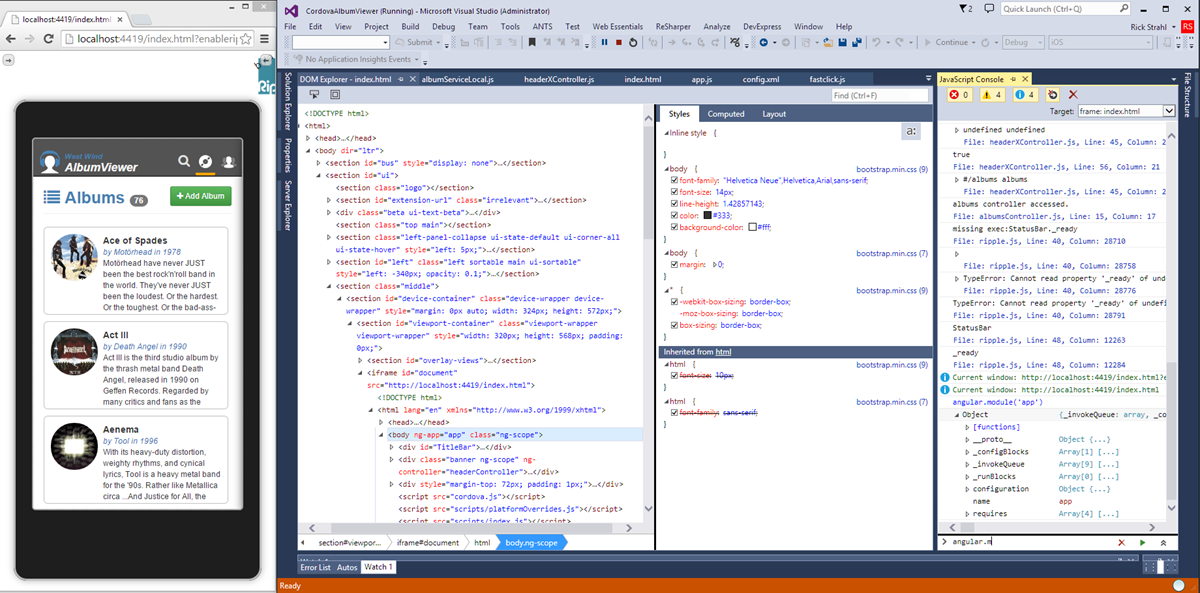Image resolution: width=1200 pixels, height=593 pixels.
Task: Run the console command with green arrow
Action: coord(1142,542)
